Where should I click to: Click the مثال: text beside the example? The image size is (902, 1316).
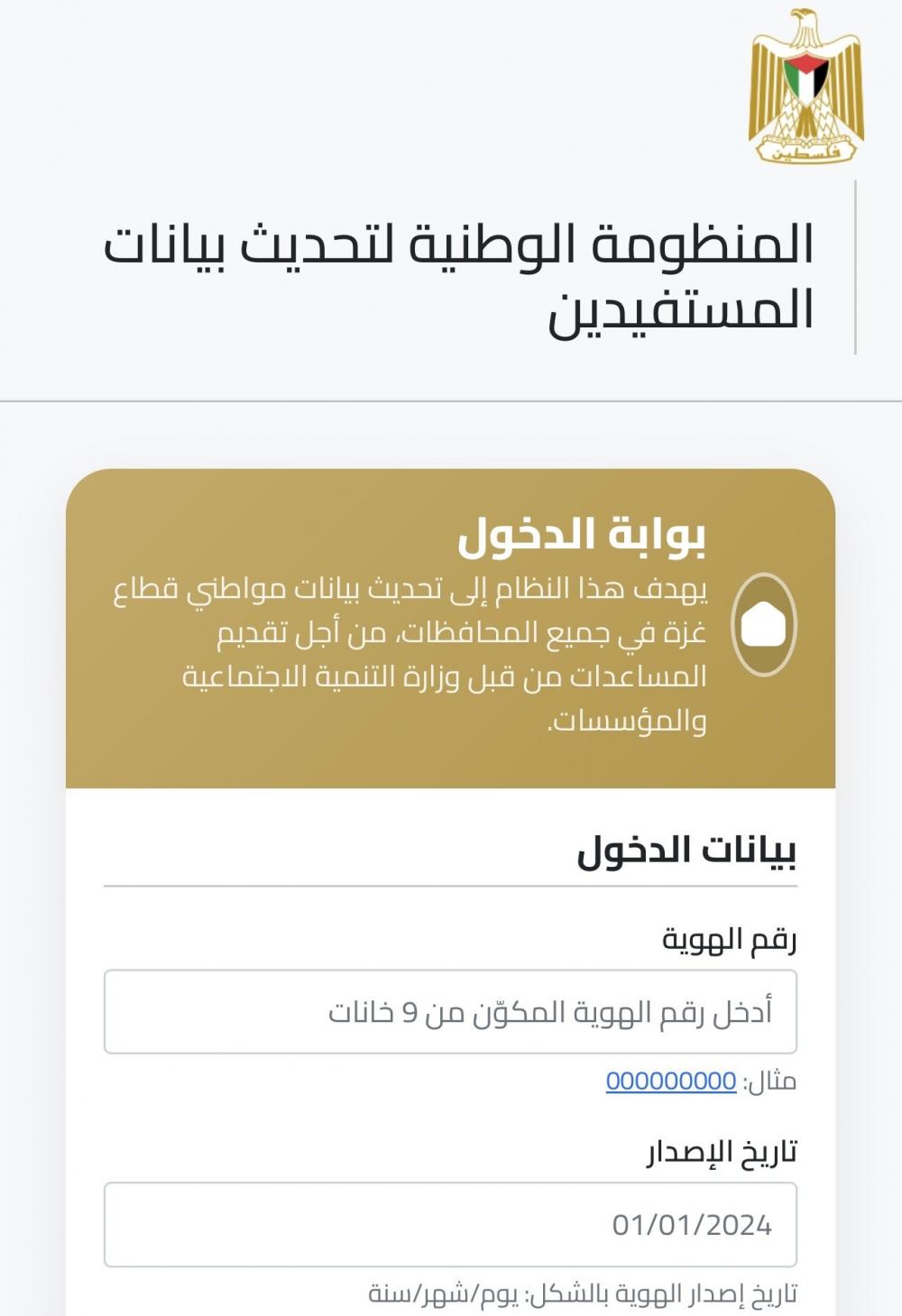[769, 1081]
